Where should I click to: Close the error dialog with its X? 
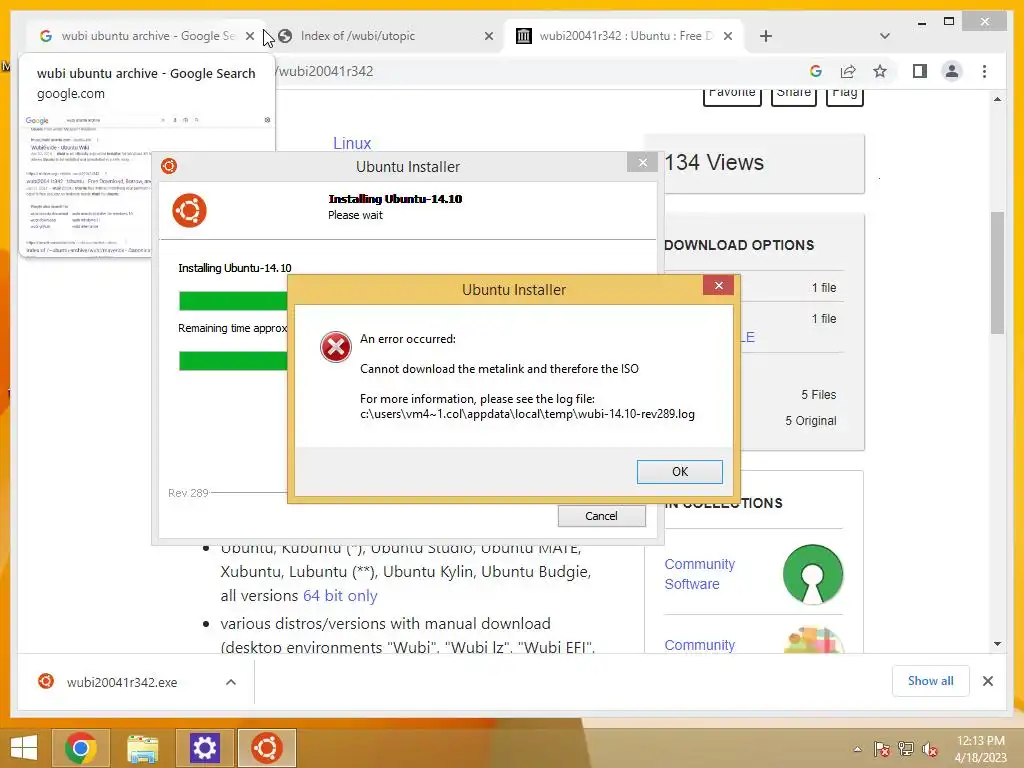pos(718,285)
